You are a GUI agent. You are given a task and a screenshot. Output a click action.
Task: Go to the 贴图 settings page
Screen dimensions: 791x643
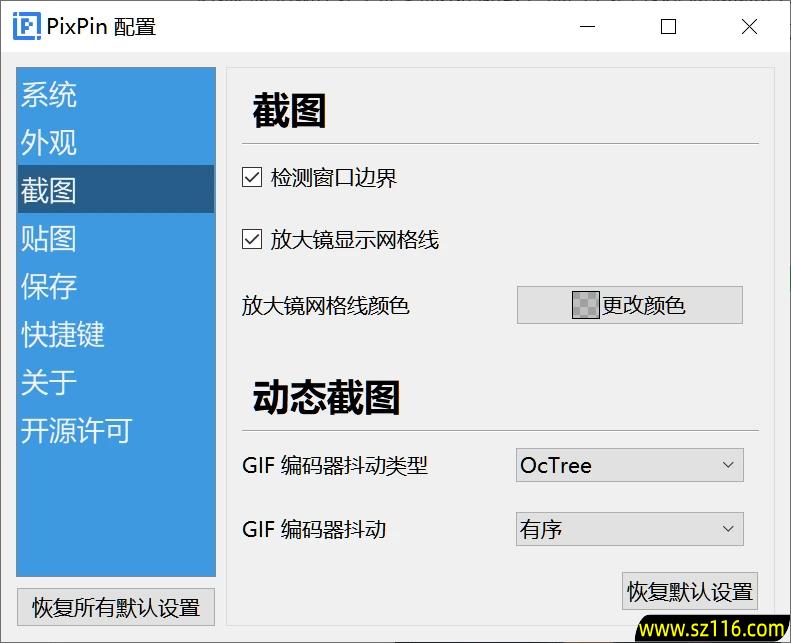point(49,238)
